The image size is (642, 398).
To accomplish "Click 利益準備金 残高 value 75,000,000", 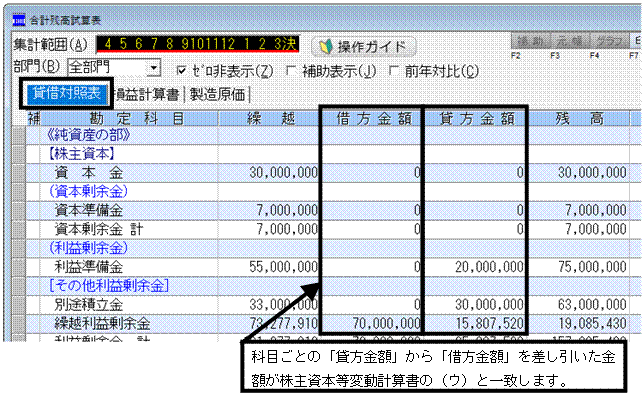I will click(592, 267).
